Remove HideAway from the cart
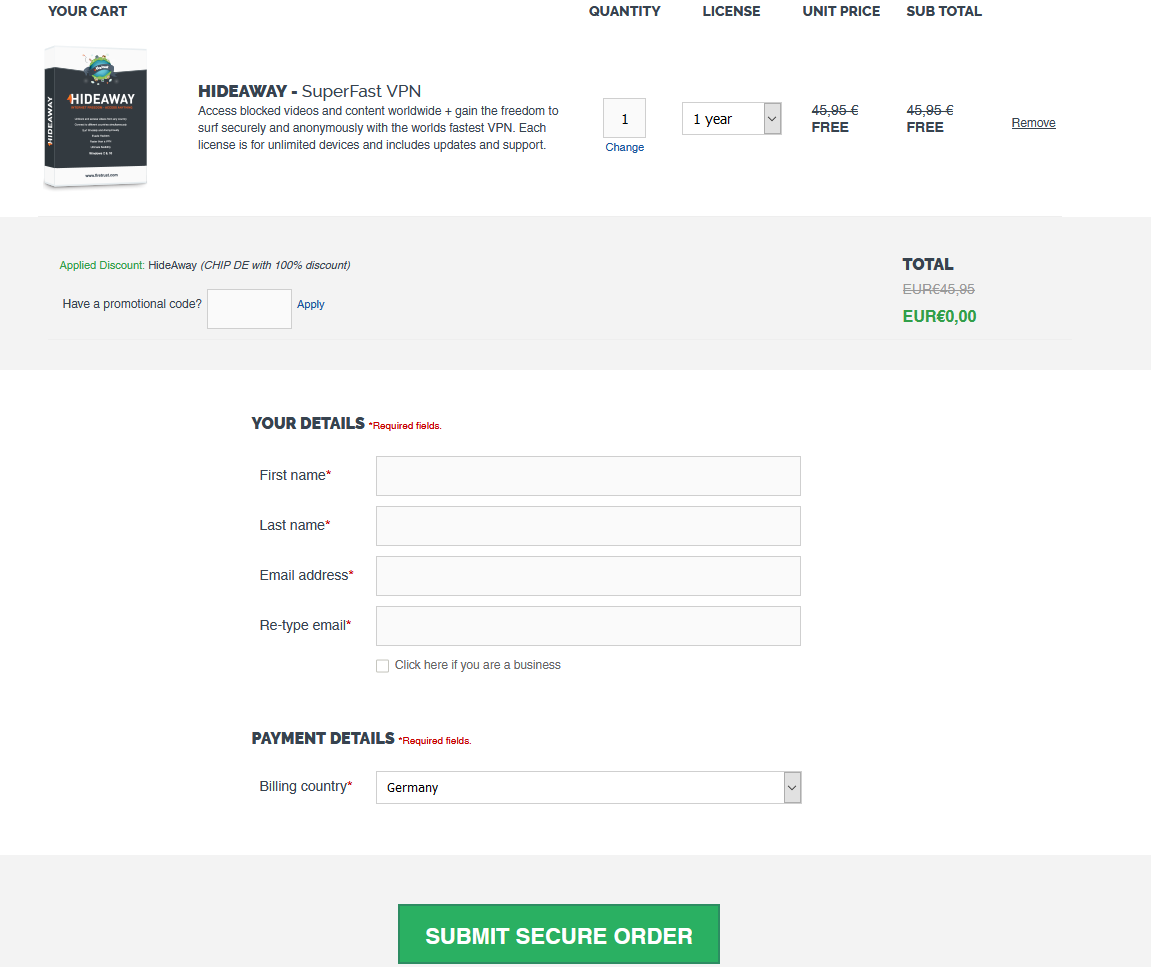1151x967 pixels. point(1034,123)
